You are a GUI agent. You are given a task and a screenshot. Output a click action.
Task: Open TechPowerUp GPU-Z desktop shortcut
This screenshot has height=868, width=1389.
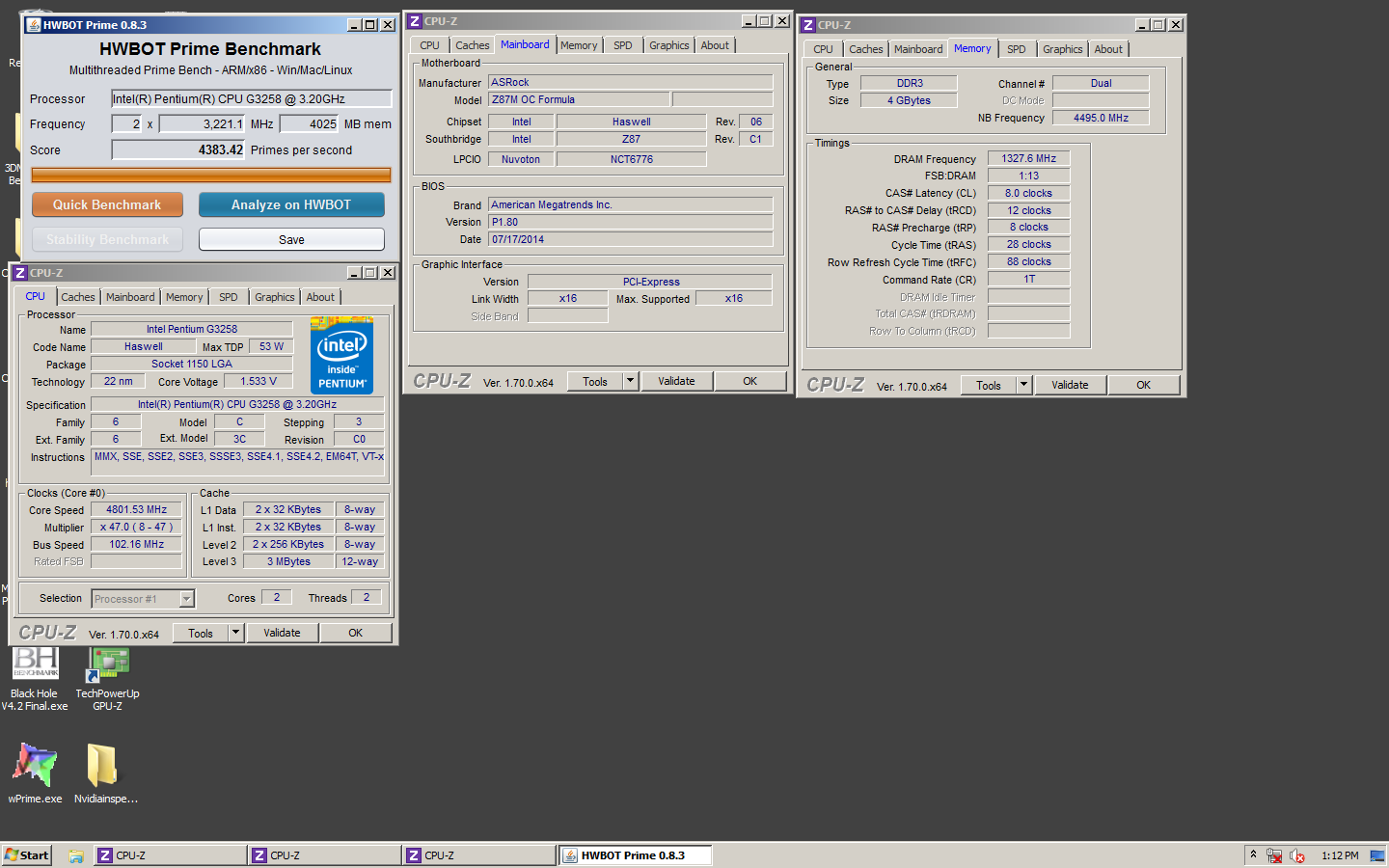coord(108,678)
